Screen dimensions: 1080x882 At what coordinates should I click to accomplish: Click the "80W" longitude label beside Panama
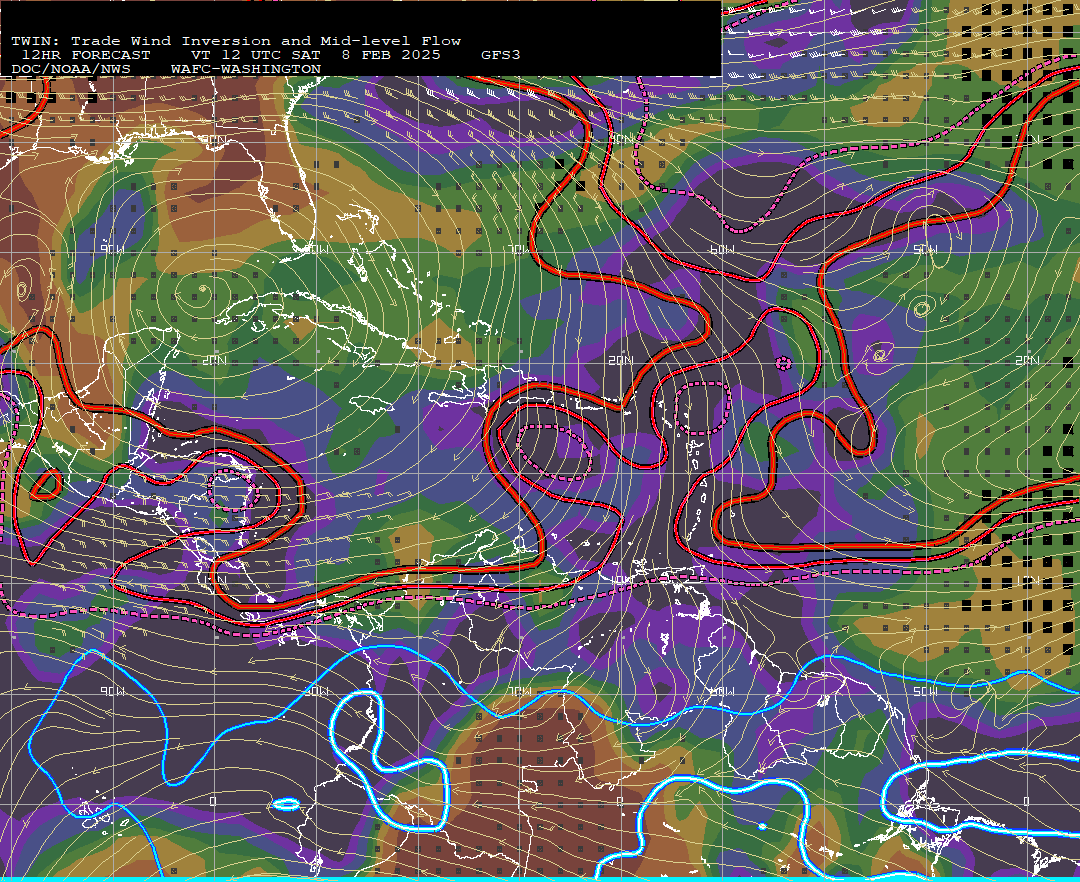[x=316, y=691]
